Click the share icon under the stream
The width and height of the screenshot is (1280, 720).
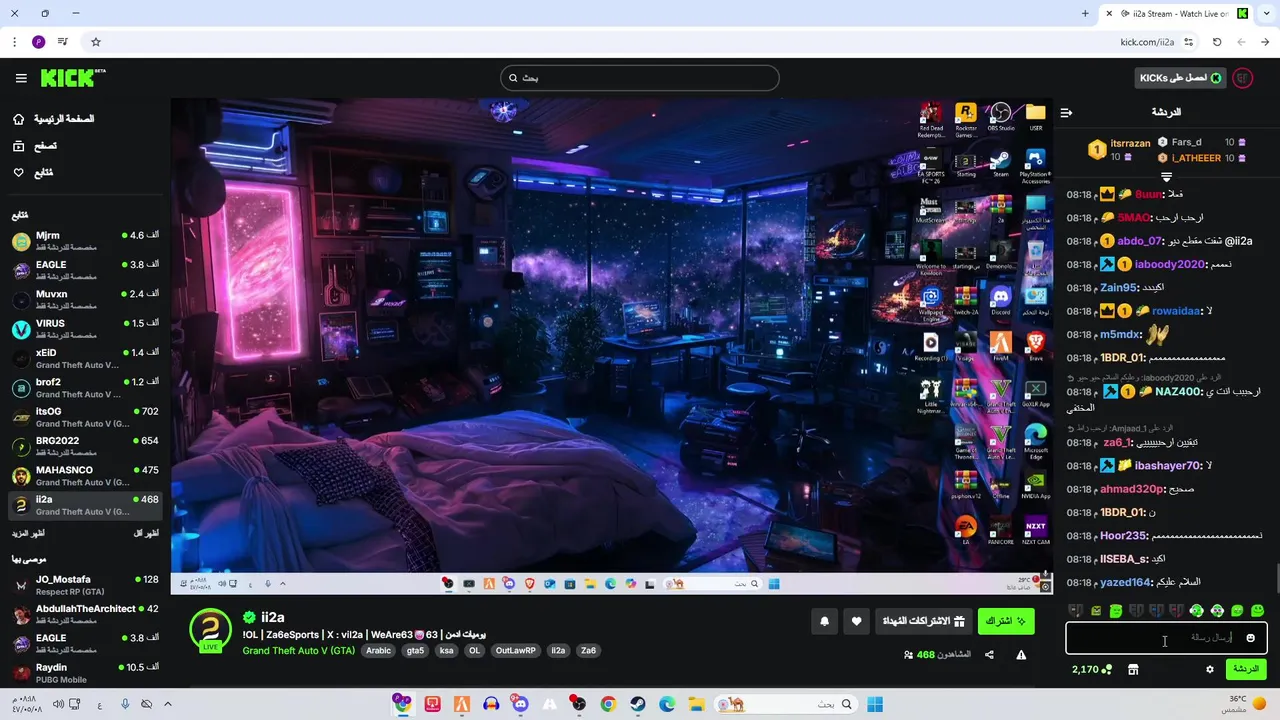989,655
